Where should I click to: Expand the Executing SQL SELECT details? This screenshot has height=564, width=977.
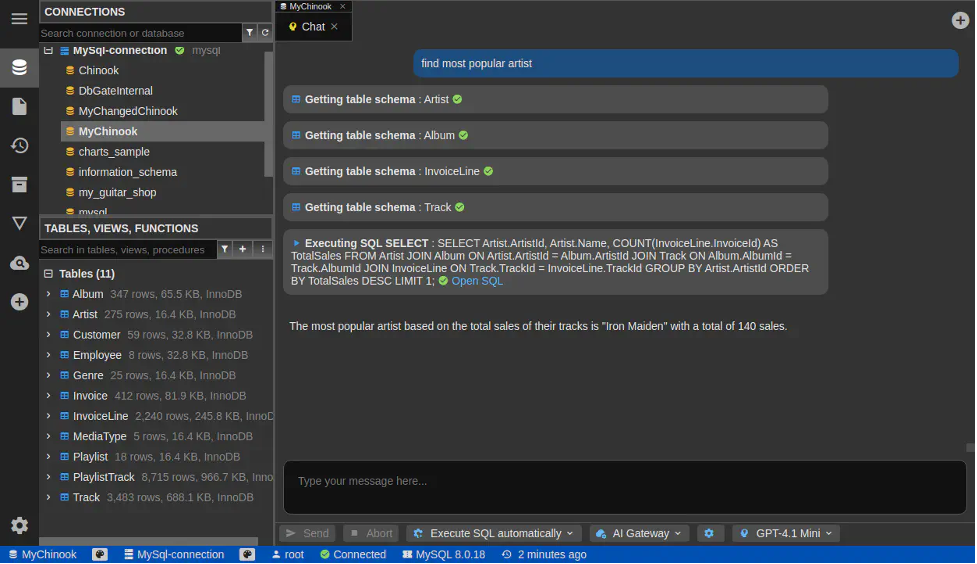pos(296,243)
